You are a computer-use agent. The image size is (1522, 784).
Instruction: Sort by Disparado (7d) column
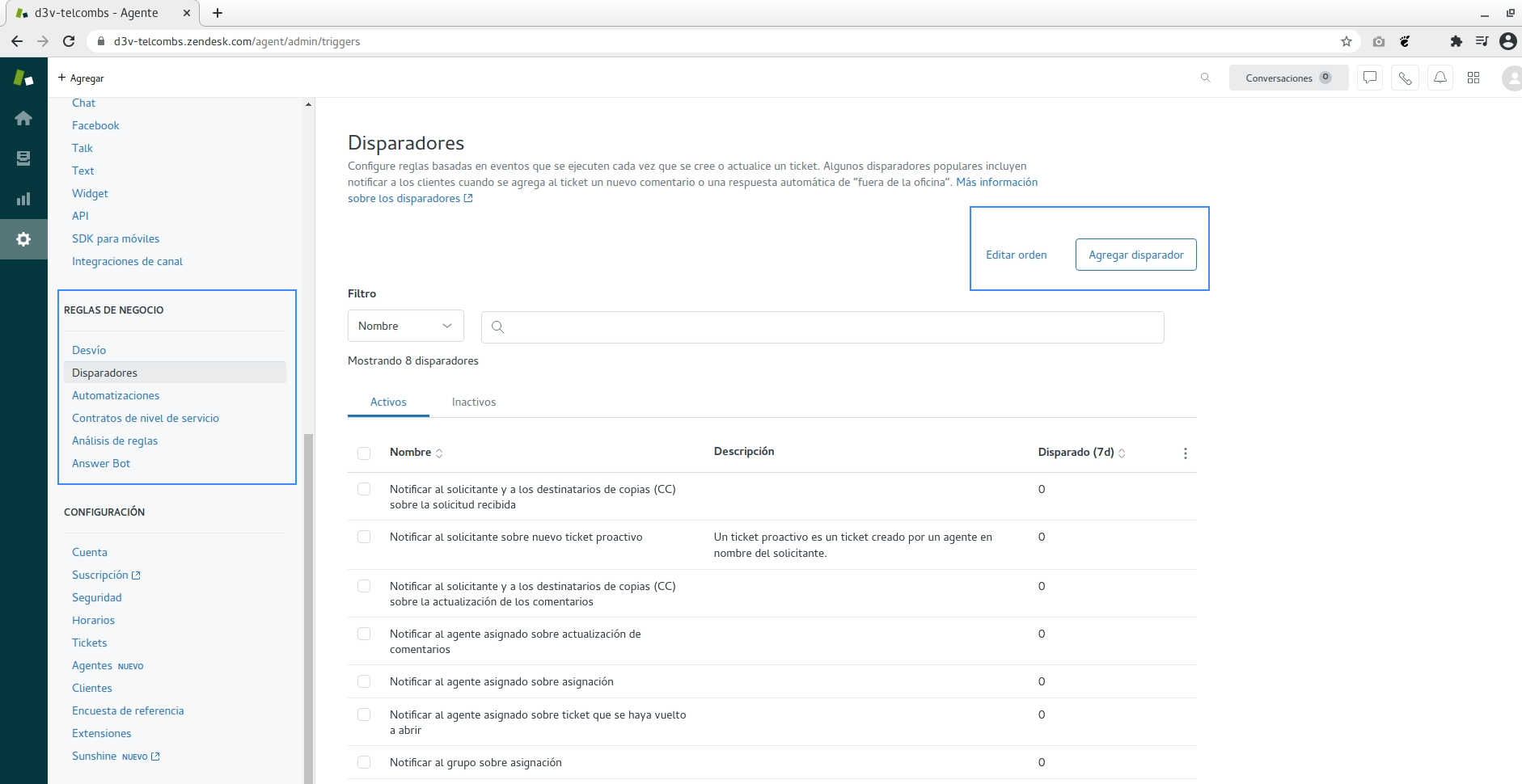pyautogui.click(x=1081, y=453)
